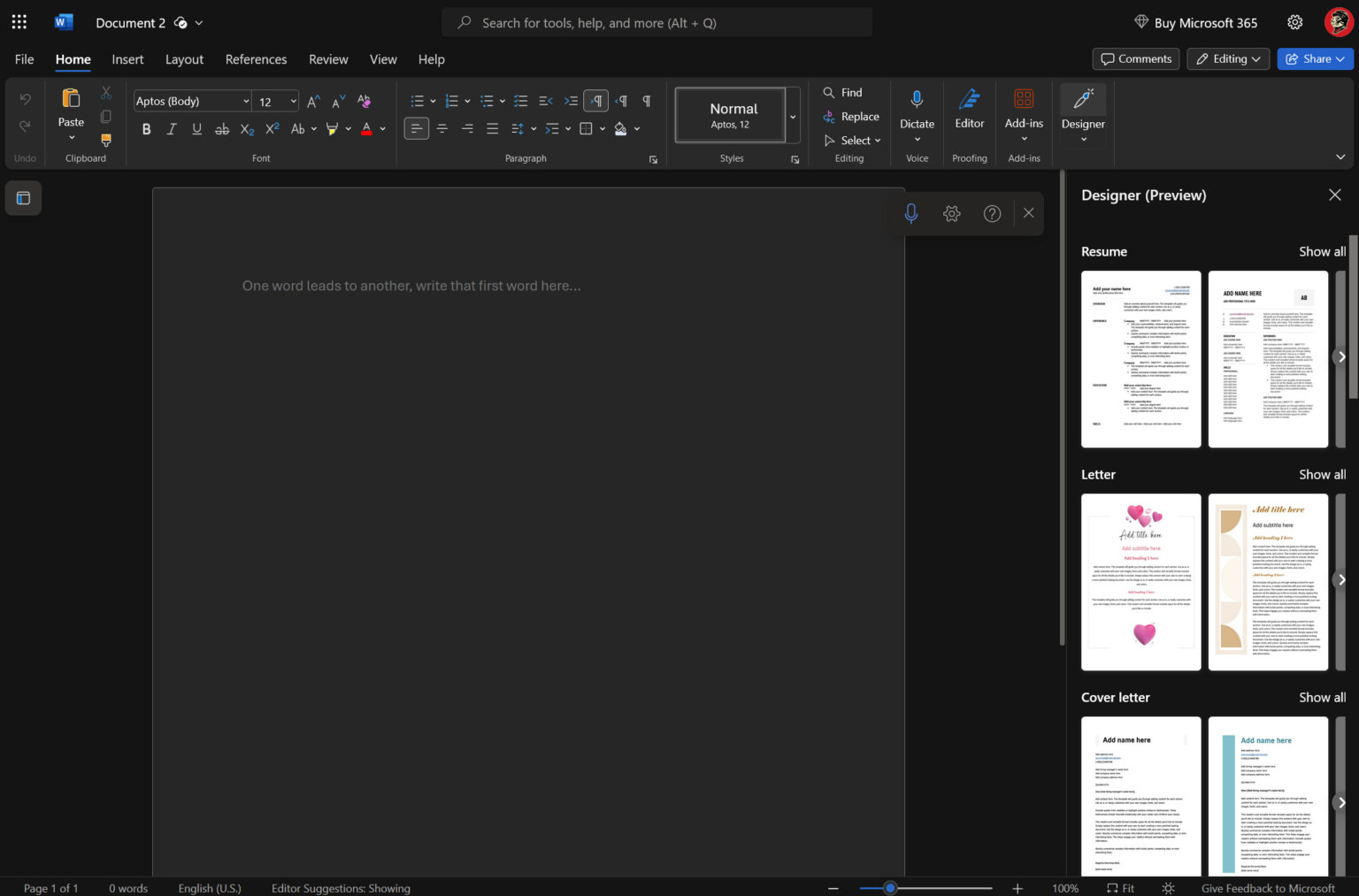Toggle paragraph mark visibility
The width and height of the screenshot is (1359, 896).
point(647,101)
